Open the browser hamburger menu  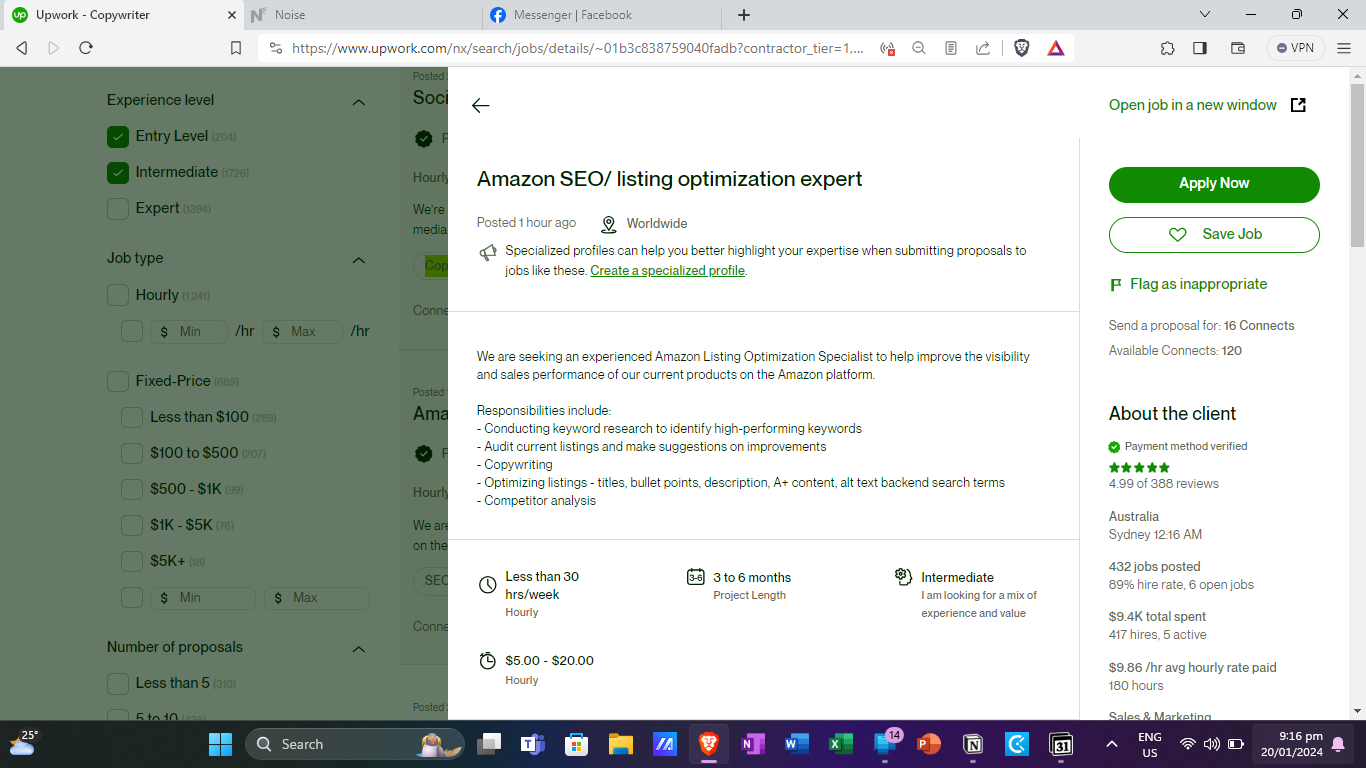(x=1344, y=47)
